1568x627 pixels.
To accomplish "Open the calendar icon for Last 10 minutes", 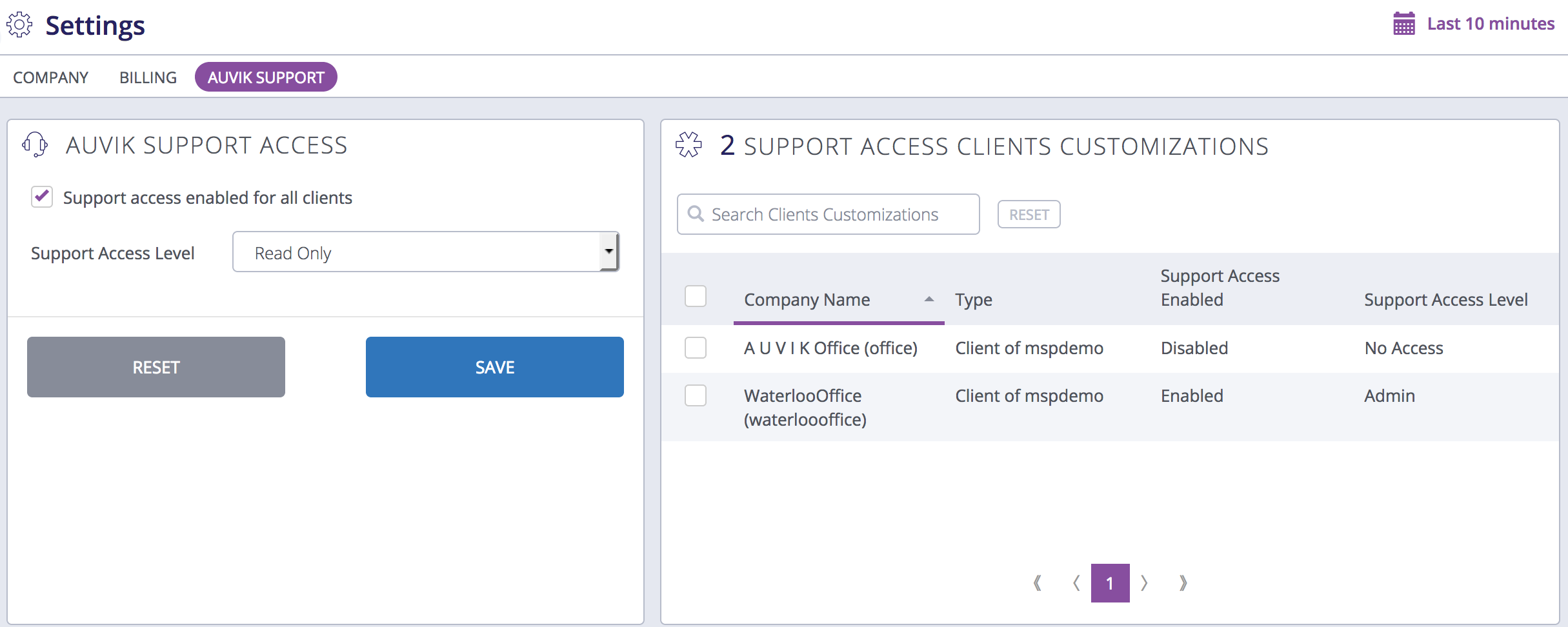I will (1403, 23).
